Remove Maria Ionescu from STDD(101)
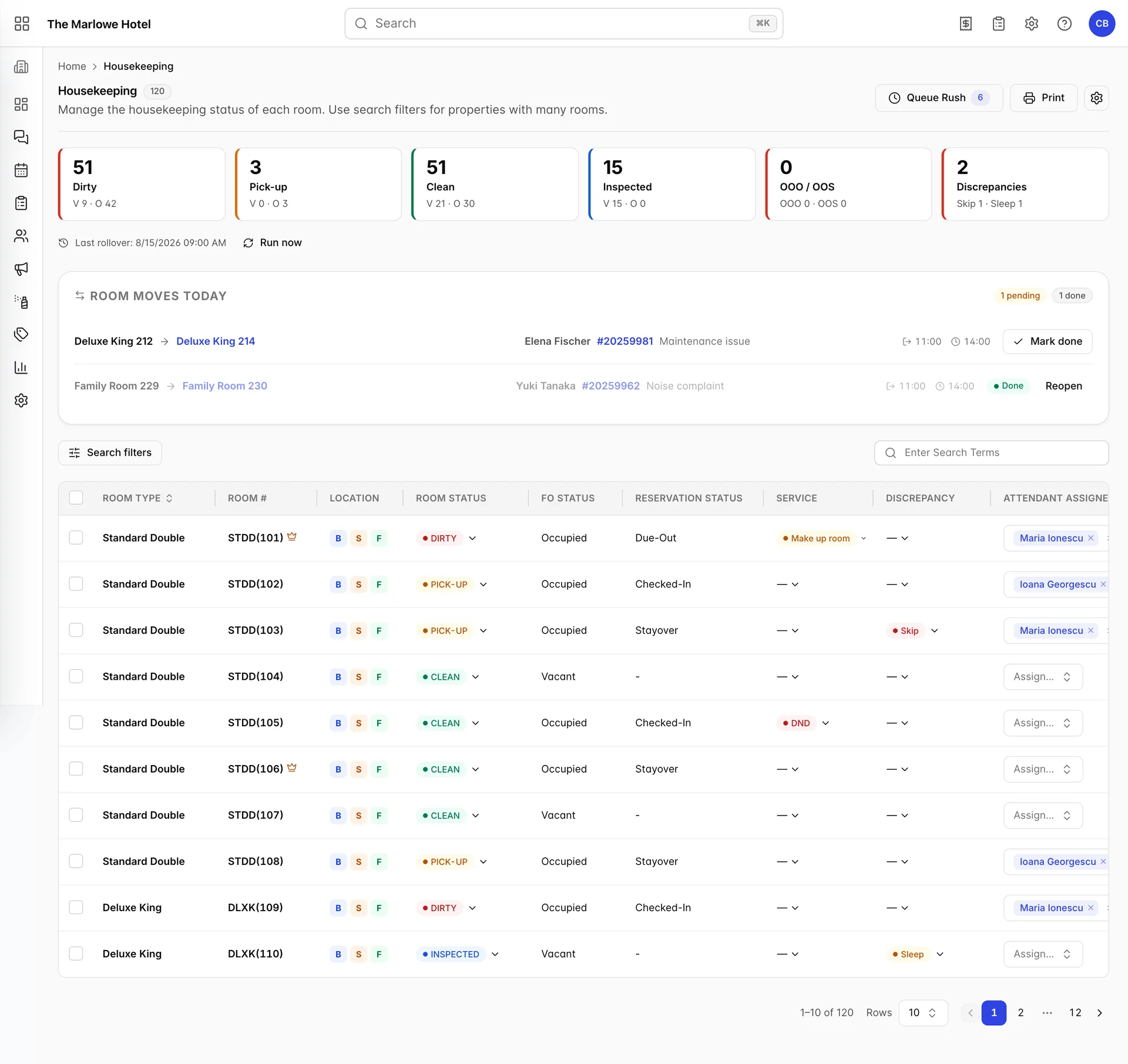 coord(1091,538)
